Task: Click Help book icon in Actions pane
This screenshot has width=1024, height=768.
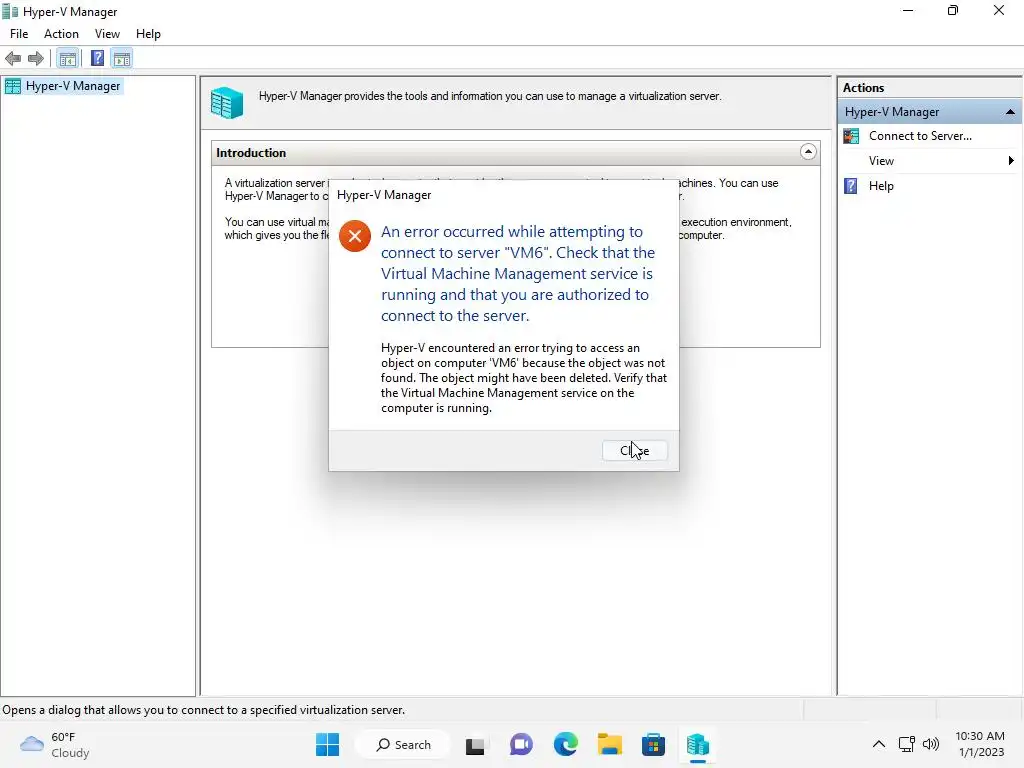Action: pyautogui.click(x=851, y=186)
